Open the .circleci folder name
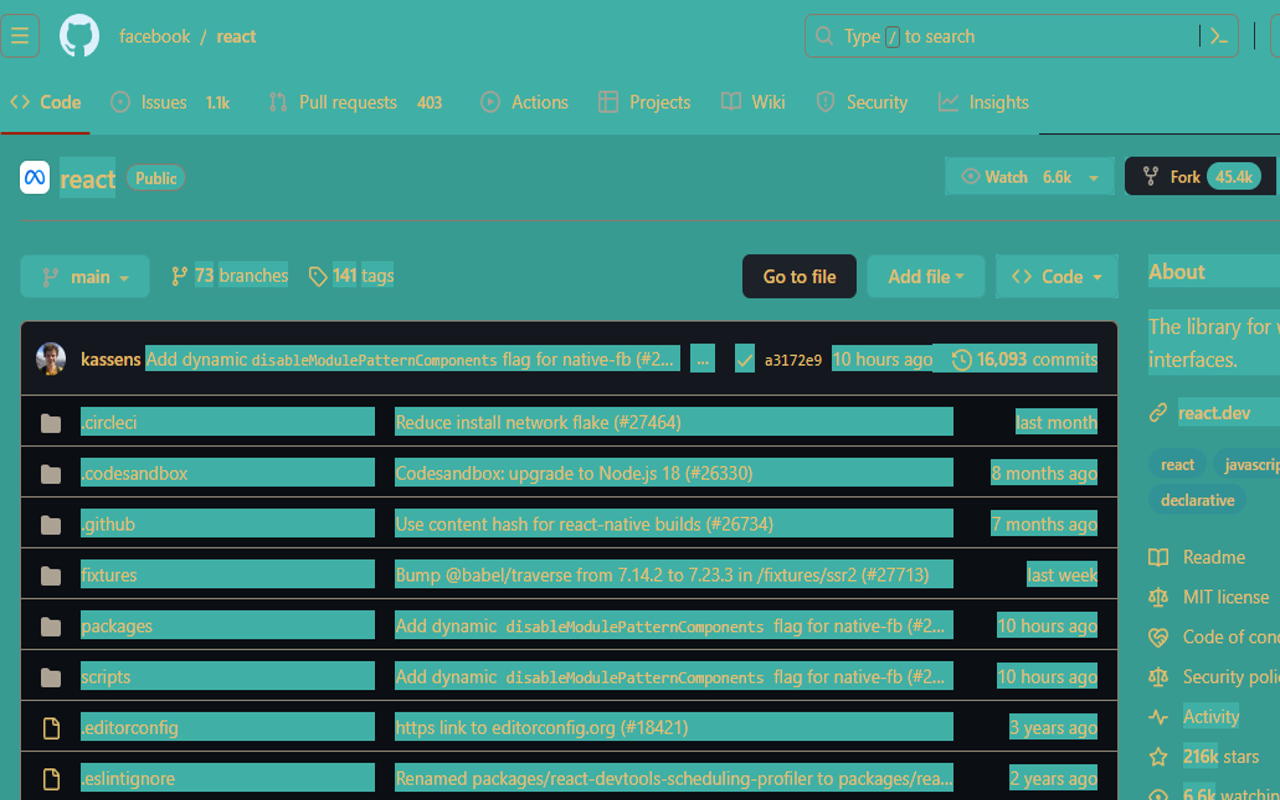This screenshot has width=1280, height=800. tap(109, 423)
